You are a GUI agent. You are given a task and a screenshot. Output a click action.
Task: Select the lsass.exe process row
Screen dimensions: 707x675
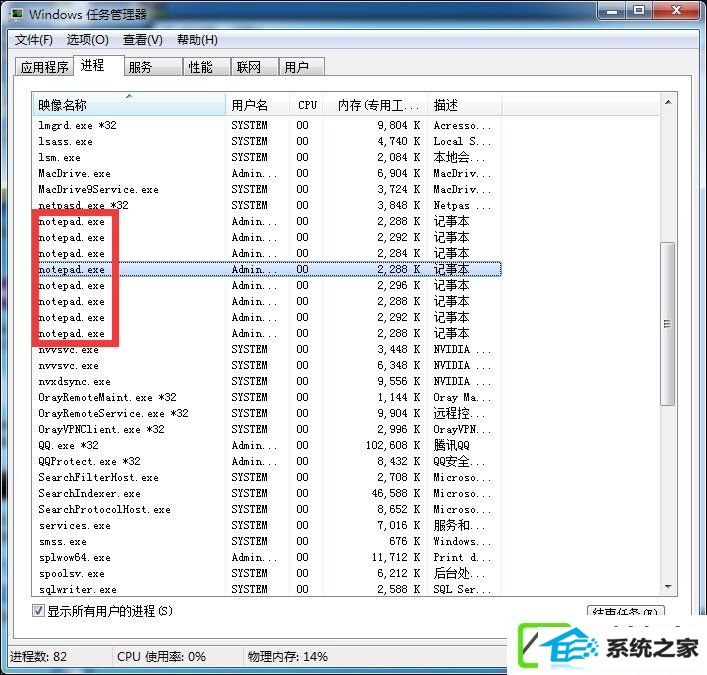pos(267,142)
